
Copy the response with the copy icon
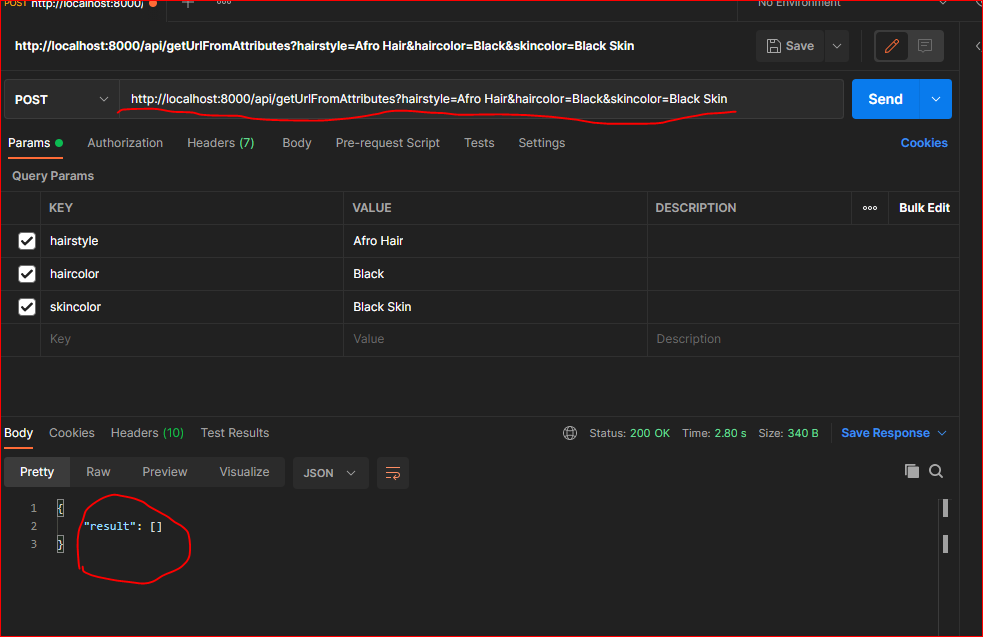tap(912, 471)
